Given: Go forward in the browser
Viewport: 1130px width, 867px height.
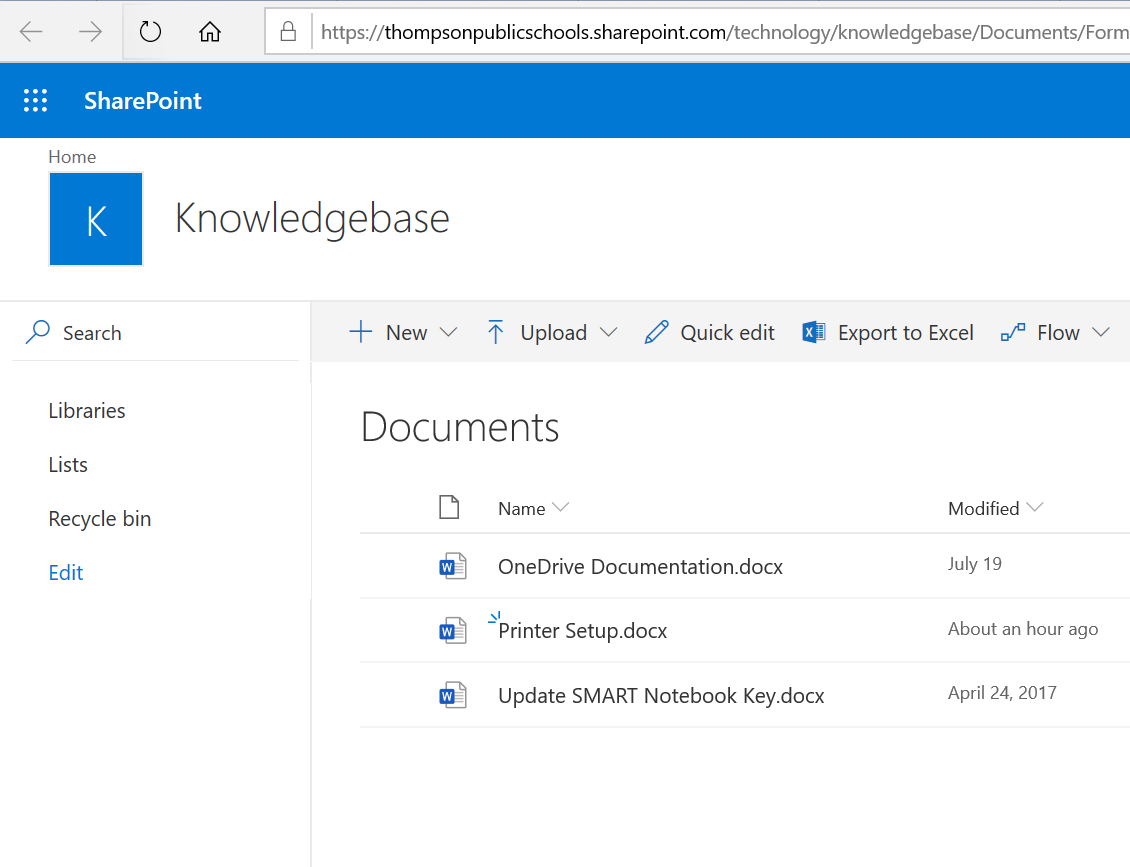Looking at the screenshot, I should point(90,32).
